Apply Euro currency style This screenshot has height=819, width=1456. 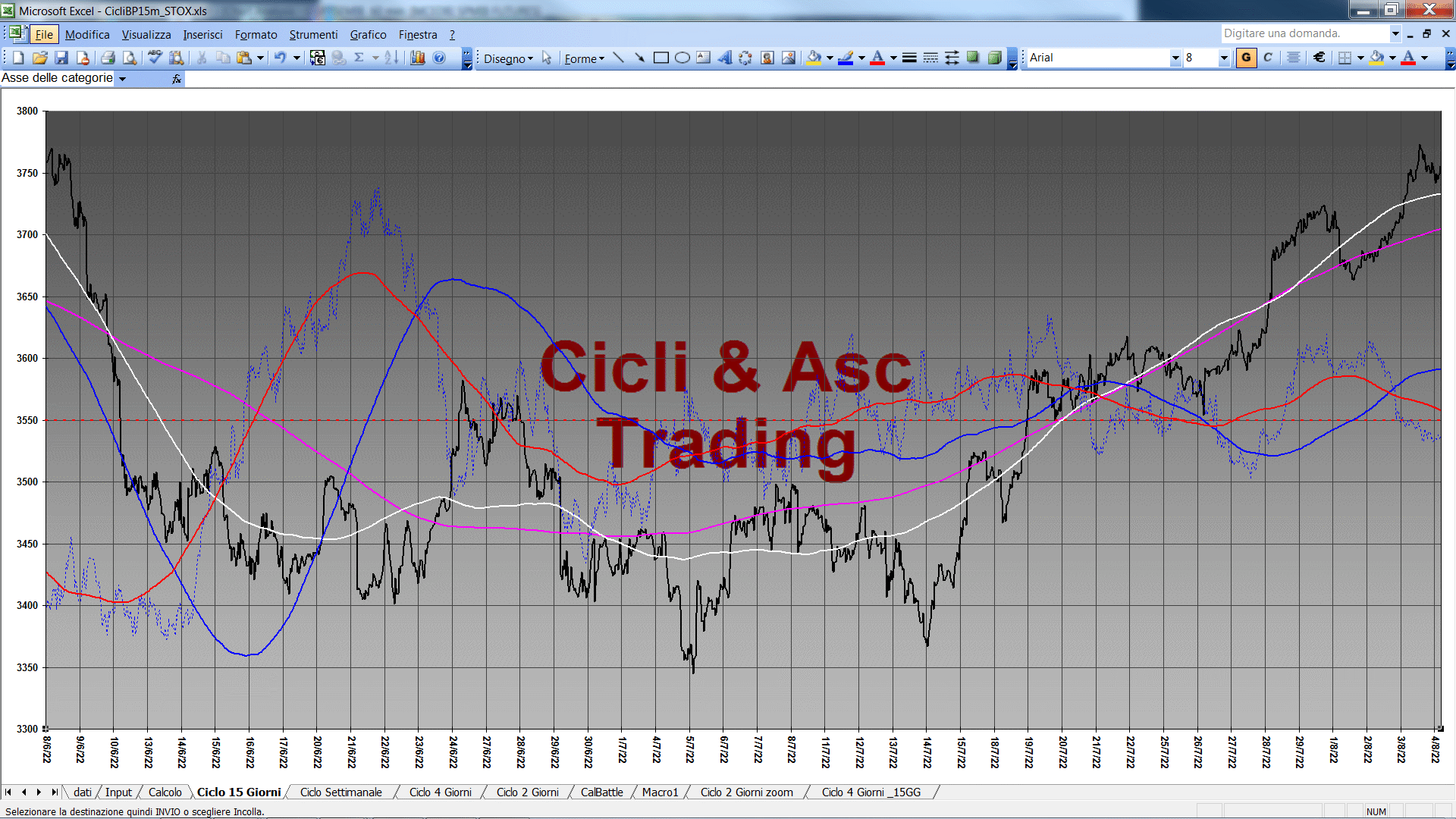[1319, 58]
